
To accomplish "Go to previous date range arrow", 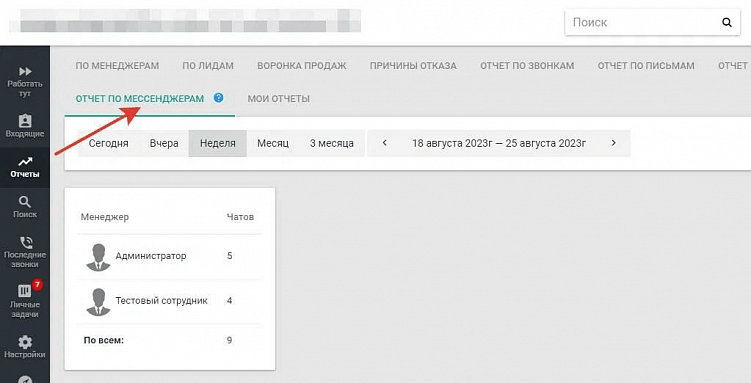I will coord(384,143).
